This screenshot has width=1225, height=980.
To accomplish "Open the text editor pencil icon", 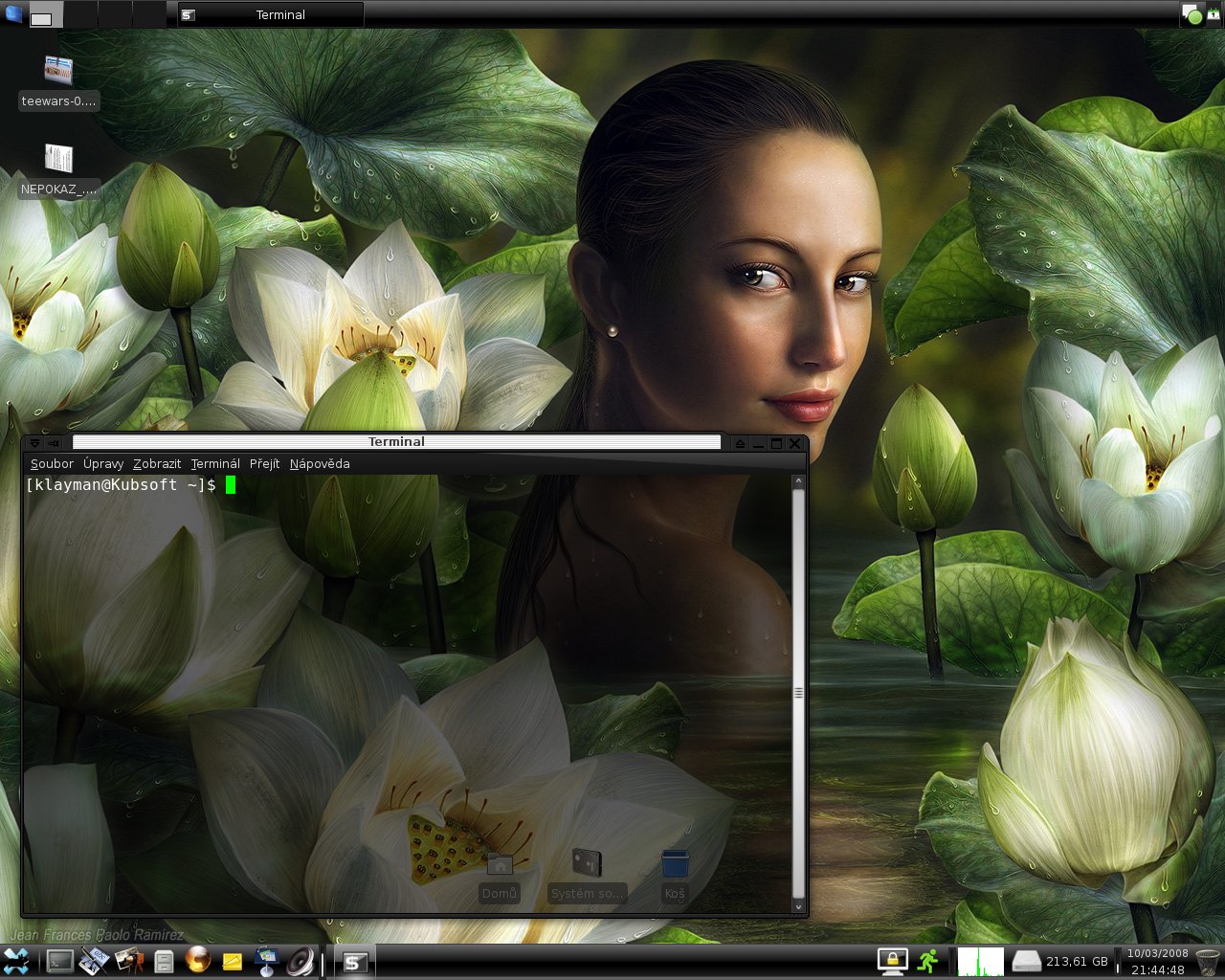I will [x=94, y=961].
